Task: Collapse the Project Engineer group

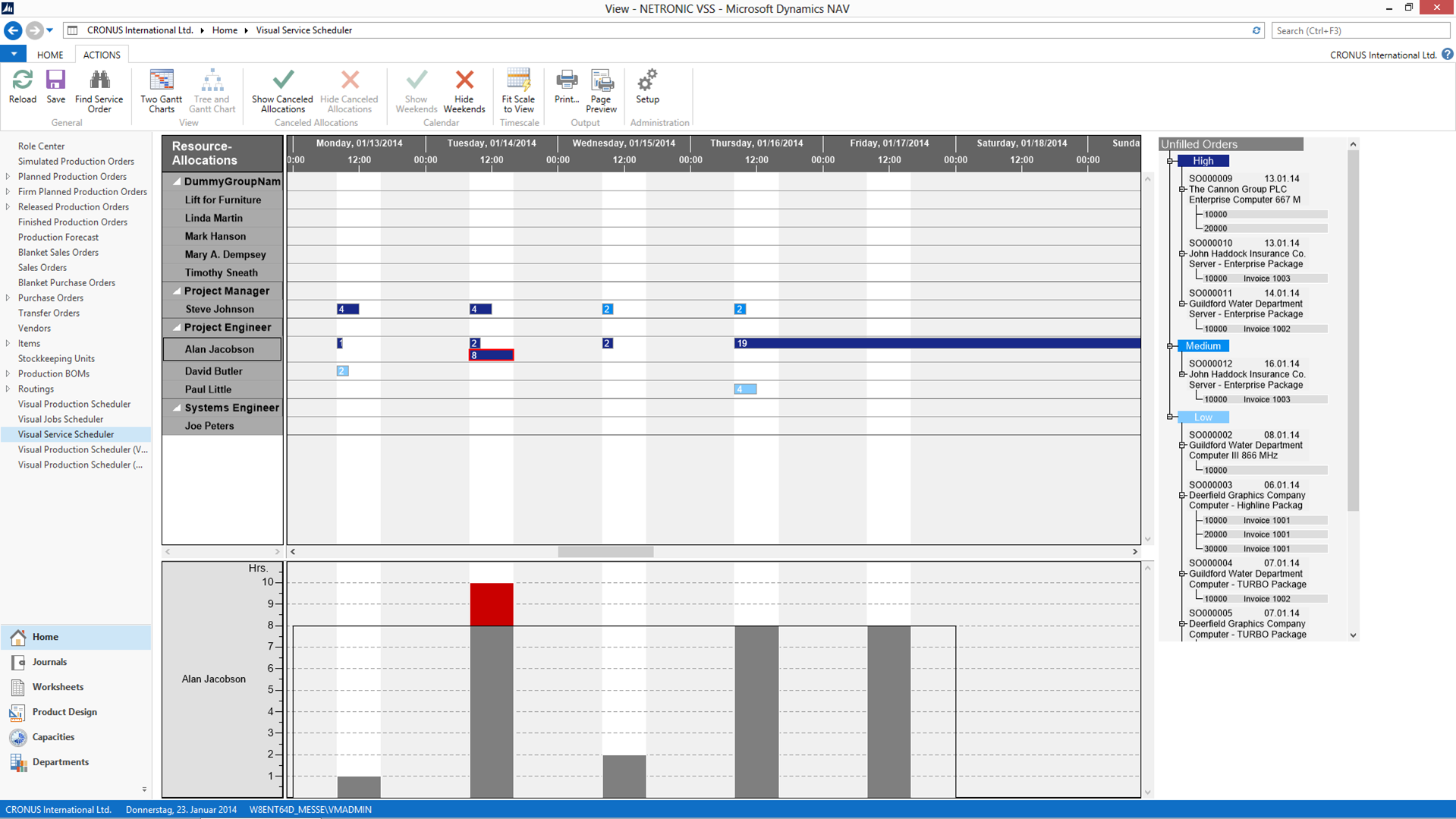Action: click(176, 328)
